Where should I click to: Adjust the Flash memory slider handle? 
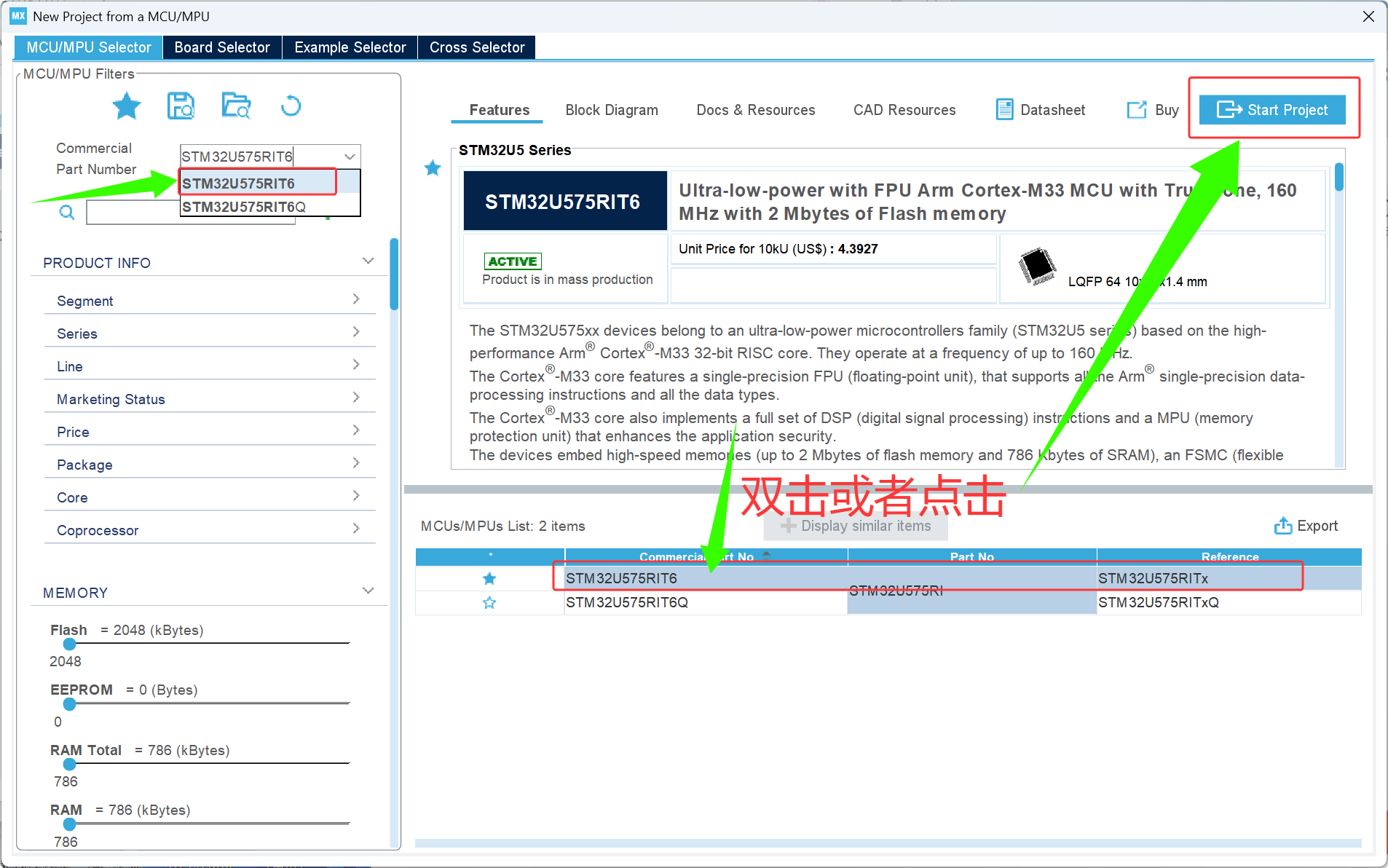click(69, 644)
